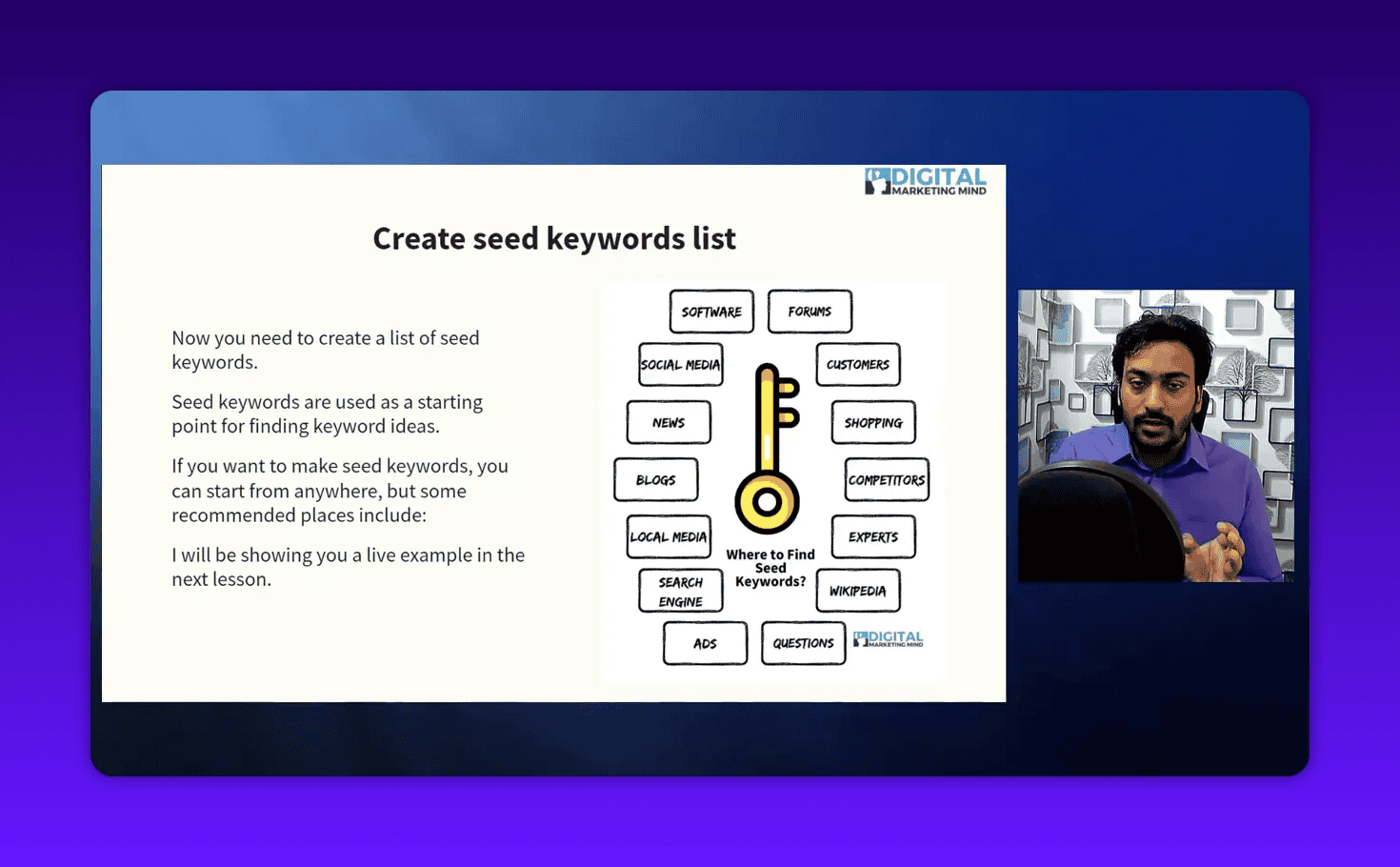Click the ADS box at the bottom

705,643
